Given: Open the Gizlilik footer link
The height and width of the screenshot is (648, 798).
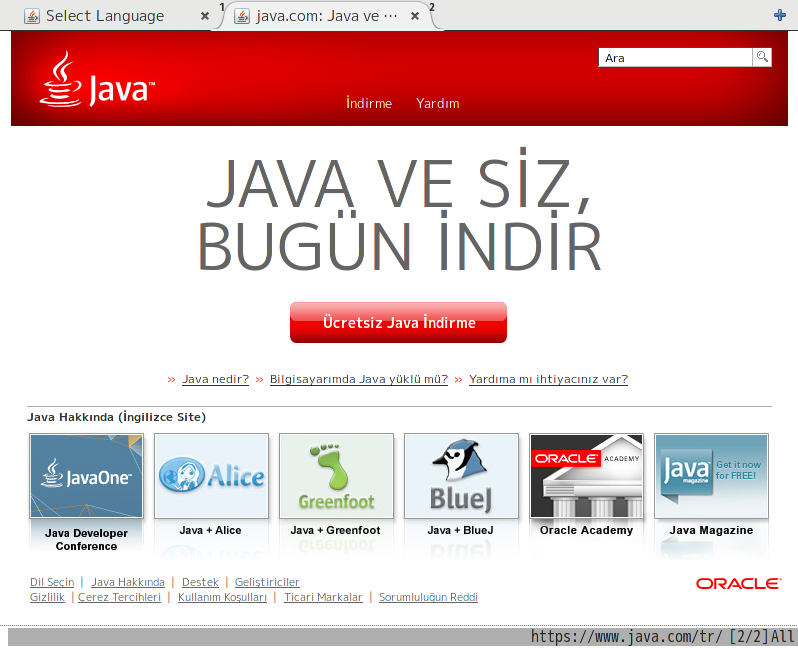Looking at the screenshot, I should (x=47, y=597).
